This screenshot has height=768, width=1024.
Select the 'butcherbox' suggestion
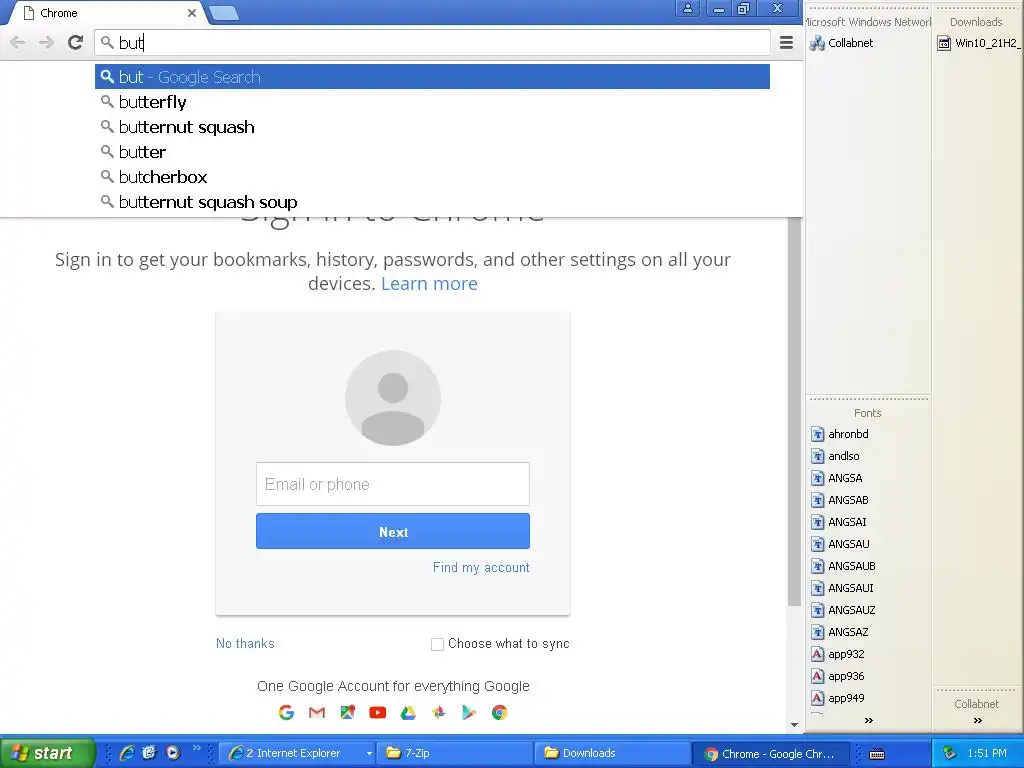(432, 176)
